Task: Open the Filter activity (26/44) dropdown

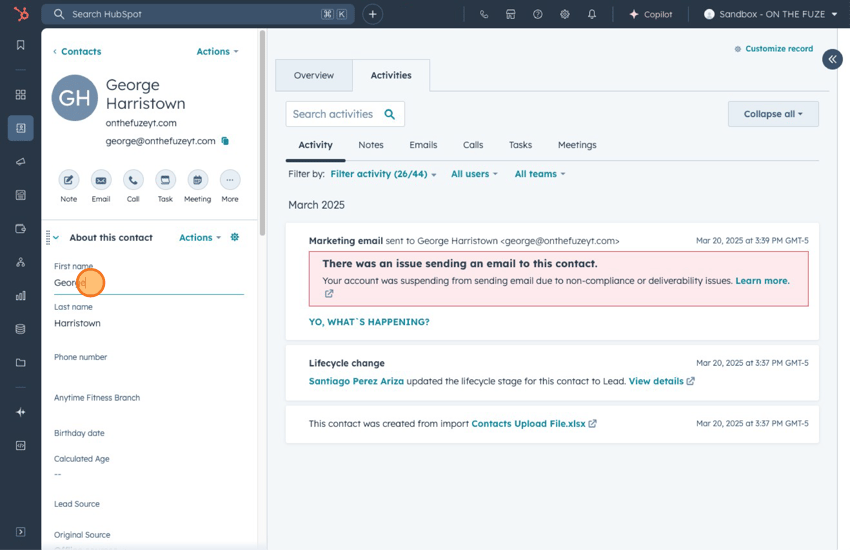Action: (x=383, y=174)
